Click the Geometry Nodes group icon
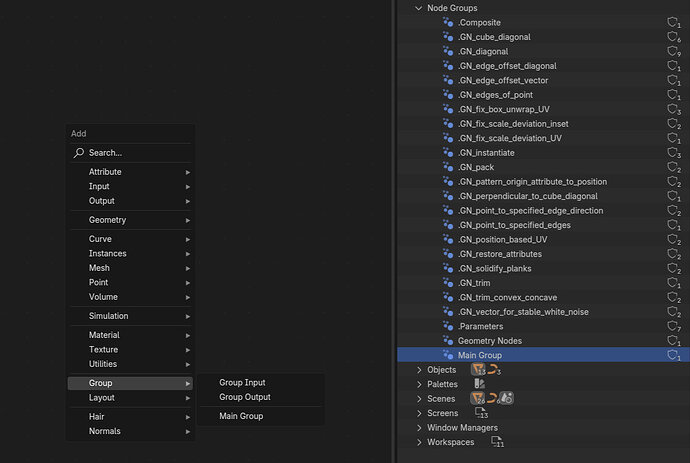 tap(448, 341)
